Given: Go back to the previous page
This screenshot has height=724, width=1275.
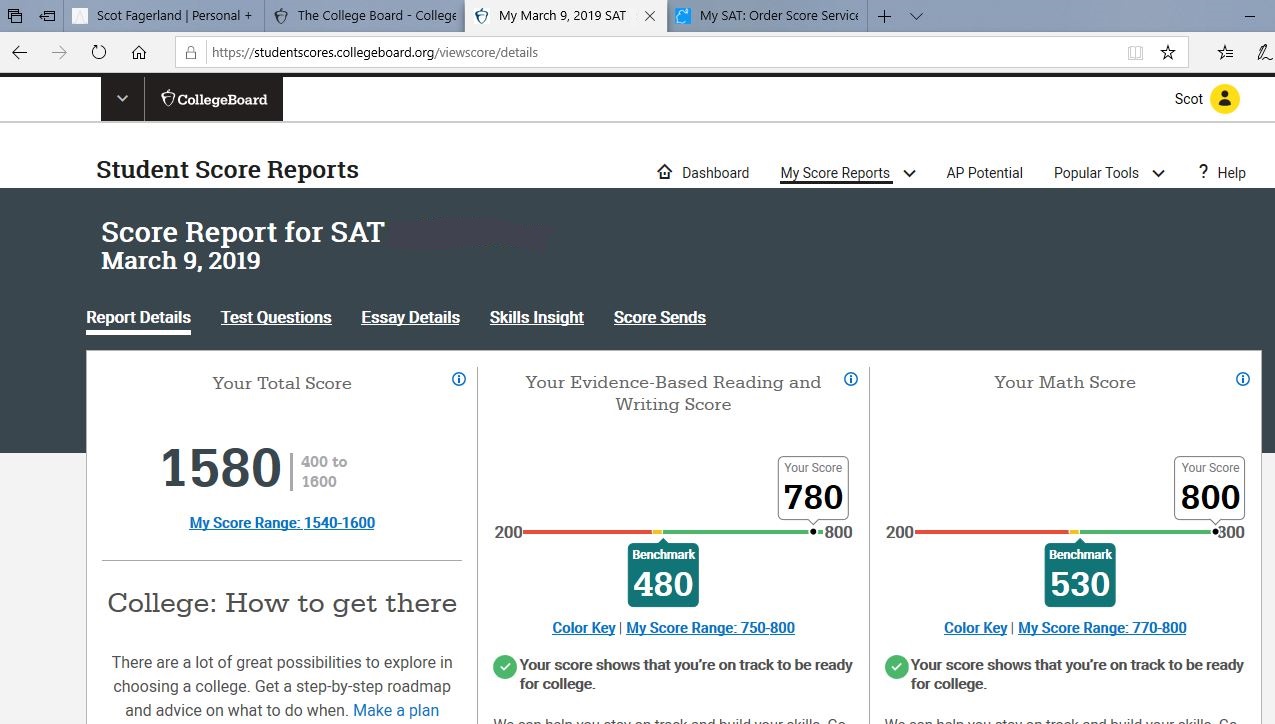Looking at the screenshot, I should tap(20, 53).
